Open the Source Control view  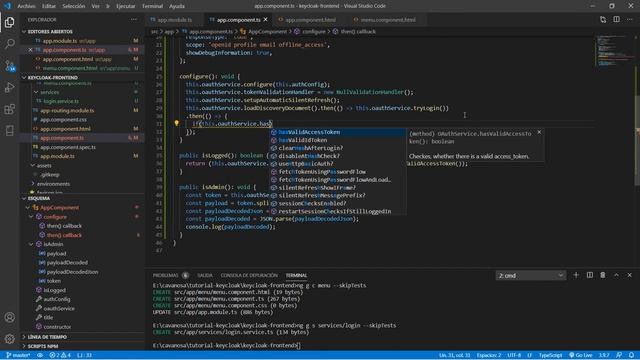pyautogui.click(x=9, y=66)
